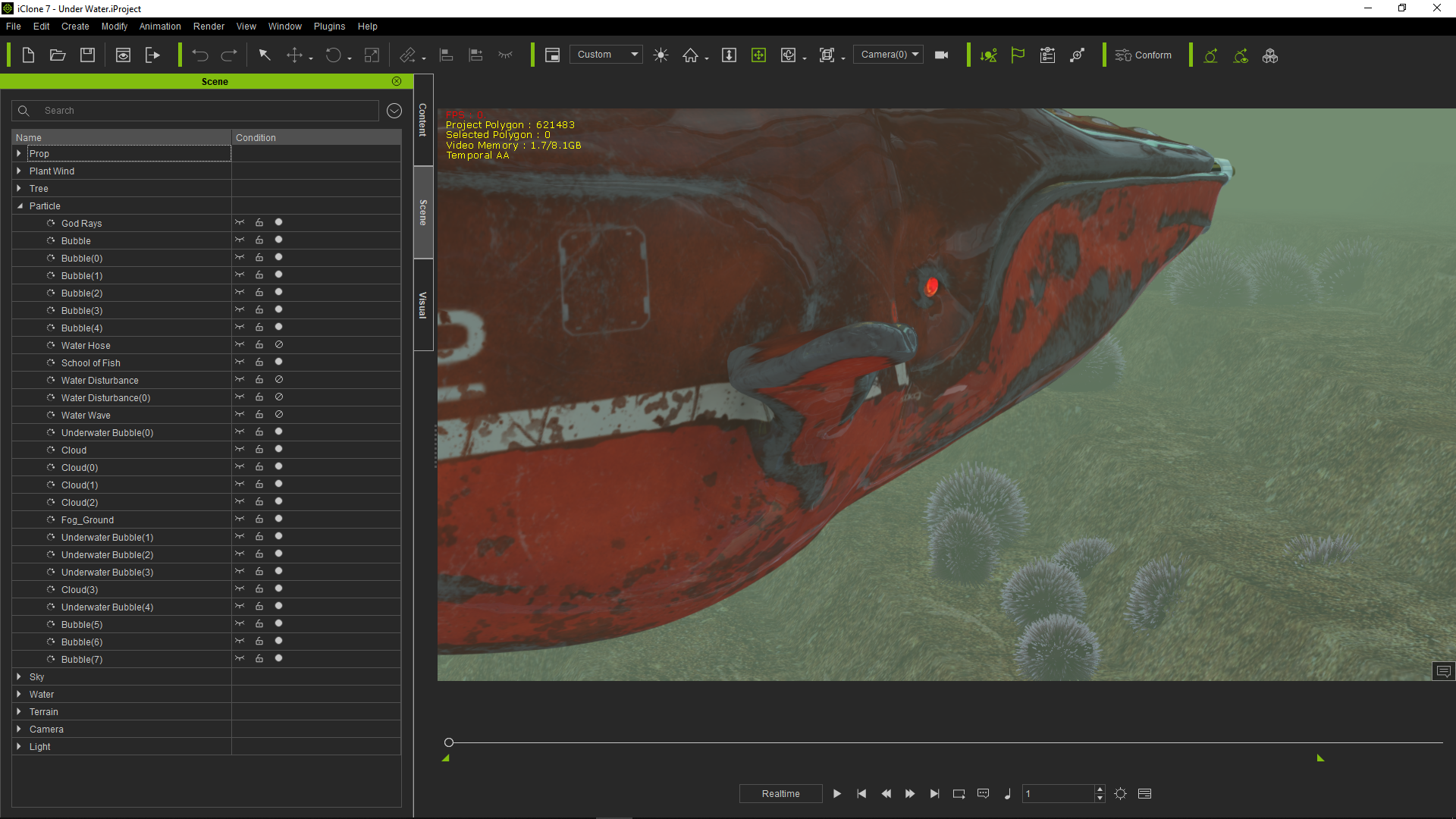
Task: Activate the Scale tool
Action: pyautogui.click(x=372, y=55)
